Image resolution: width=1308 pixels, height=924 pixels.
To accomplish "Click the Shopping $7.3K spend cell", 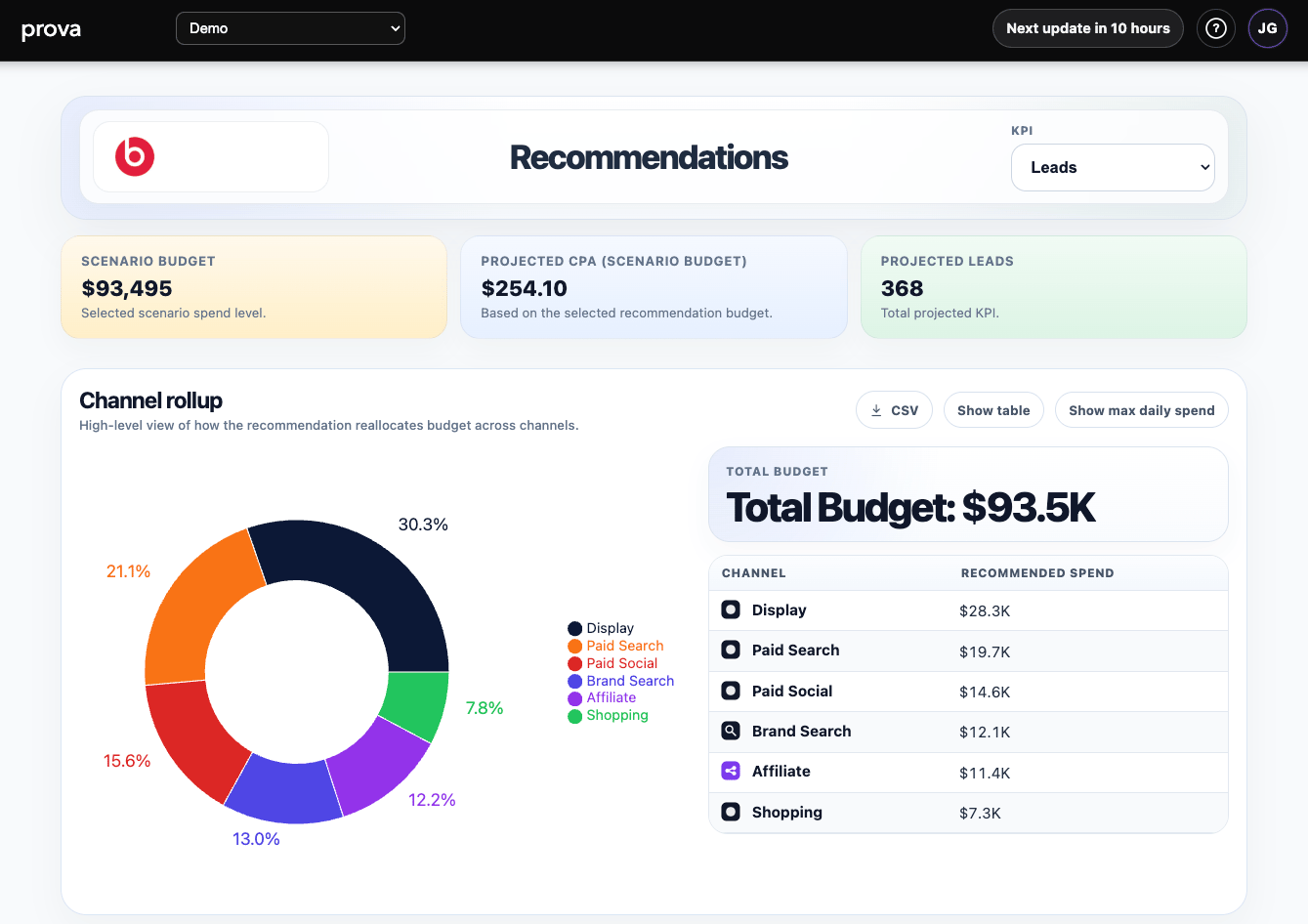I will pyautogui.click(x=980, y=813).
